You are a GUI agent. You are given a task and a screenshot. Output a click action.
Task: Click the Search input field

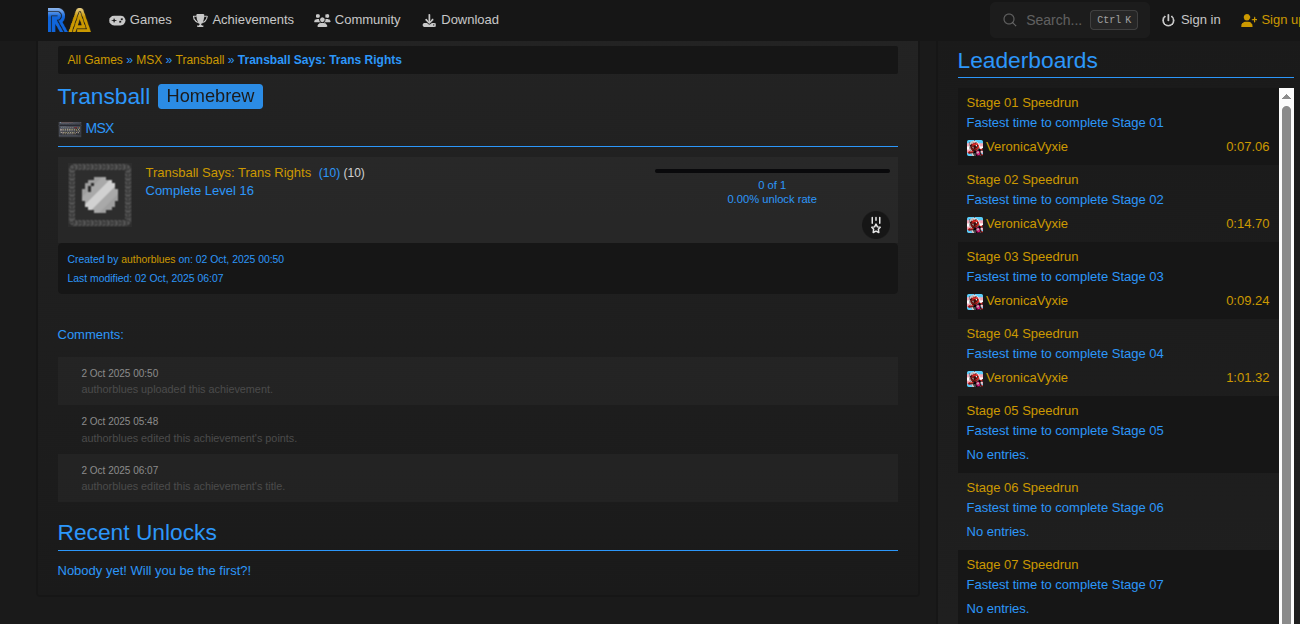(x=1069, y=20)
